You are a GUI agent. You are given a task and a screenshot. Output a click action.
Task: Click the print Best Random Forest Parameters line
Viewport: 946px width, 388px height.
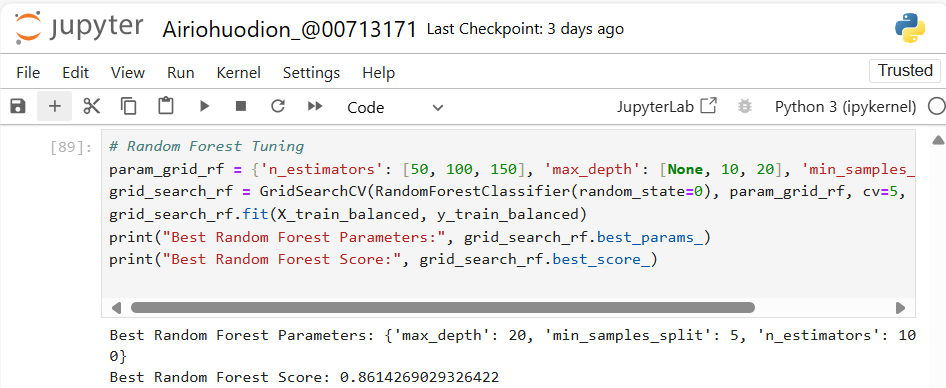[x=410, y=237]
